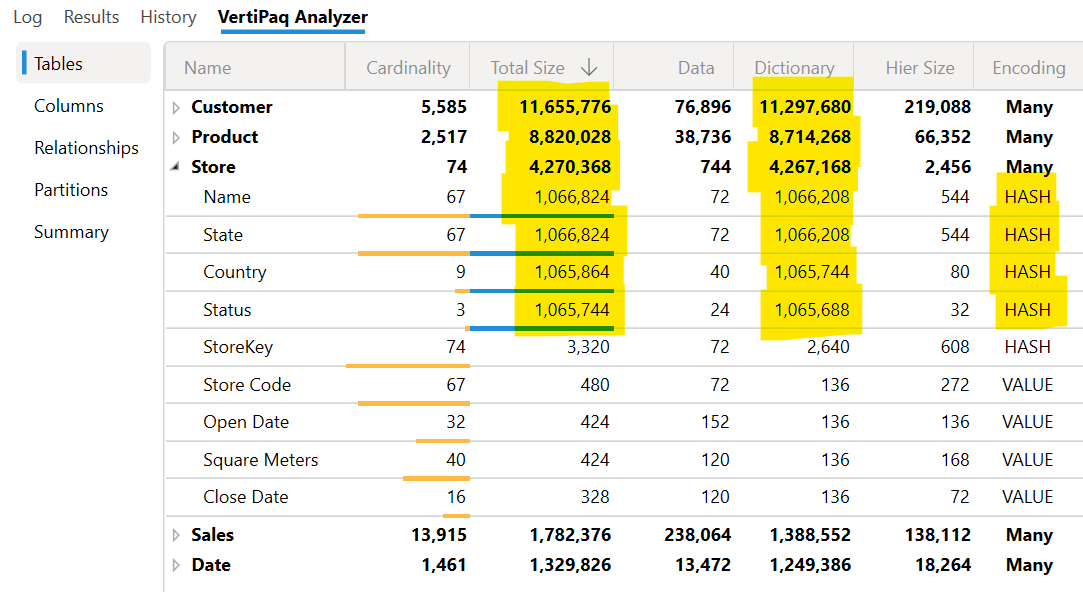Open the History tab
Image resolution: width=1083 pixels, height=592 pixels.
click(x=169, y=17)
